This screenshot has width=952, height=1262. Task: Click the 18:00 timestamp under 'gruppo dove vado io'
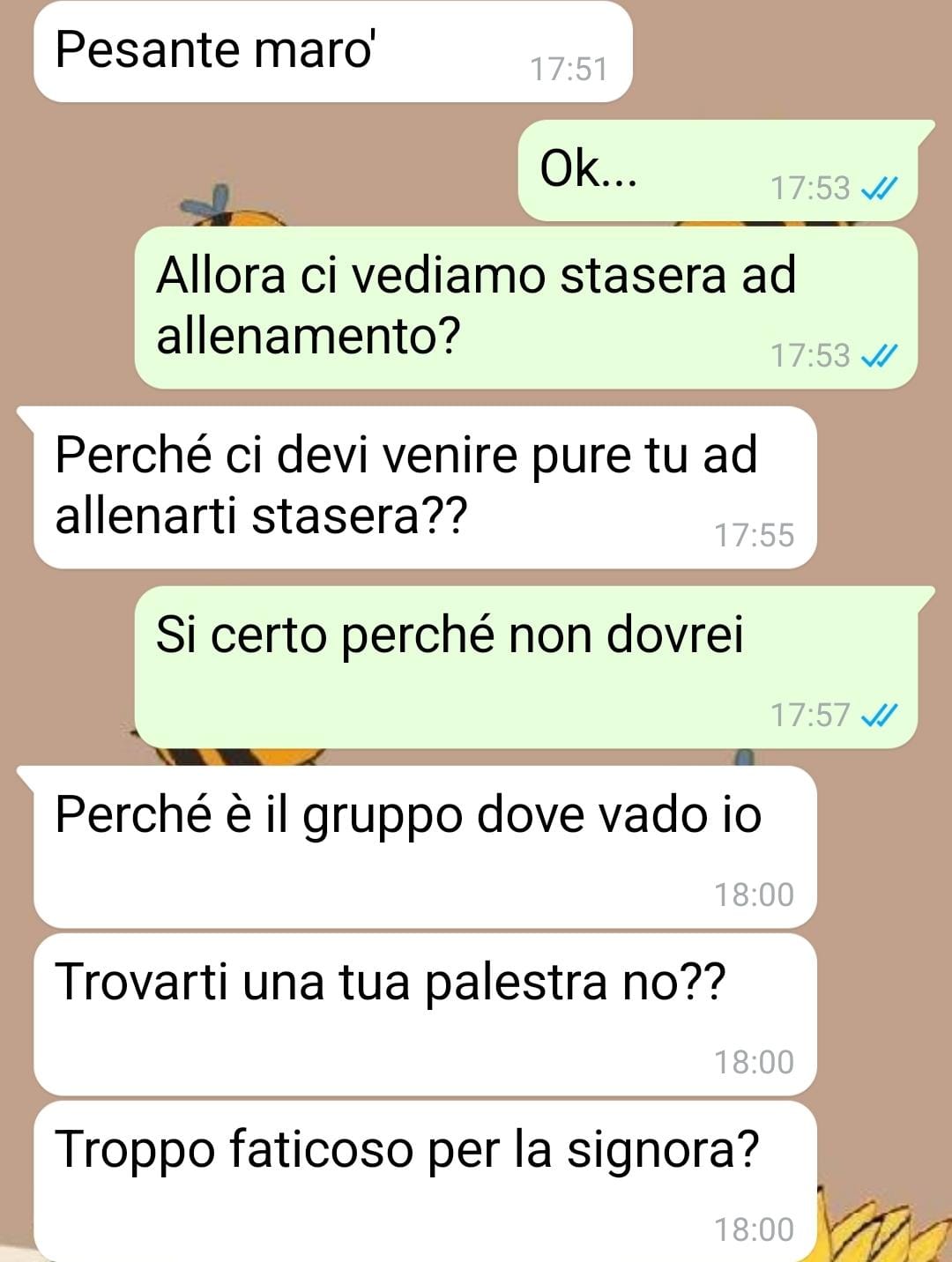[x=754, y=895]
